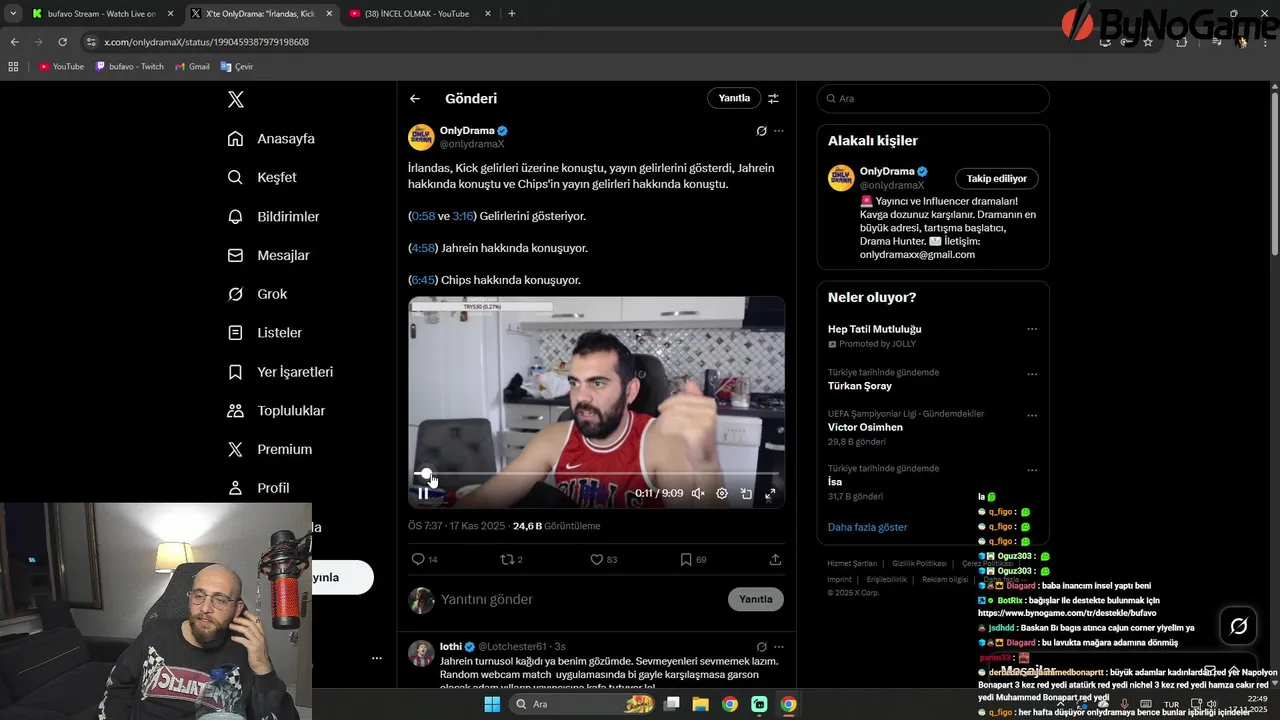This screenshot has width=1280, height=720.
Task: Toggle picture-in-picture for the video
Action: click(x=746, y=493)
